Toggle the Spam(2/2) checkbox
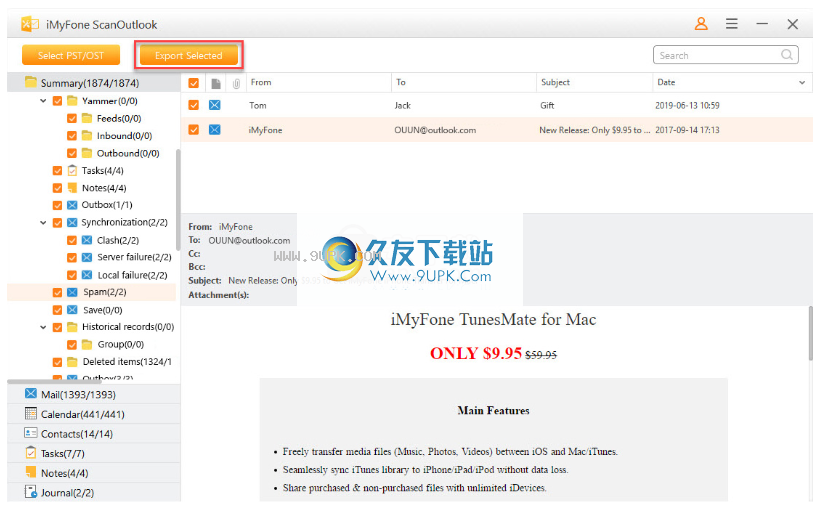 [x=58, y=292]
